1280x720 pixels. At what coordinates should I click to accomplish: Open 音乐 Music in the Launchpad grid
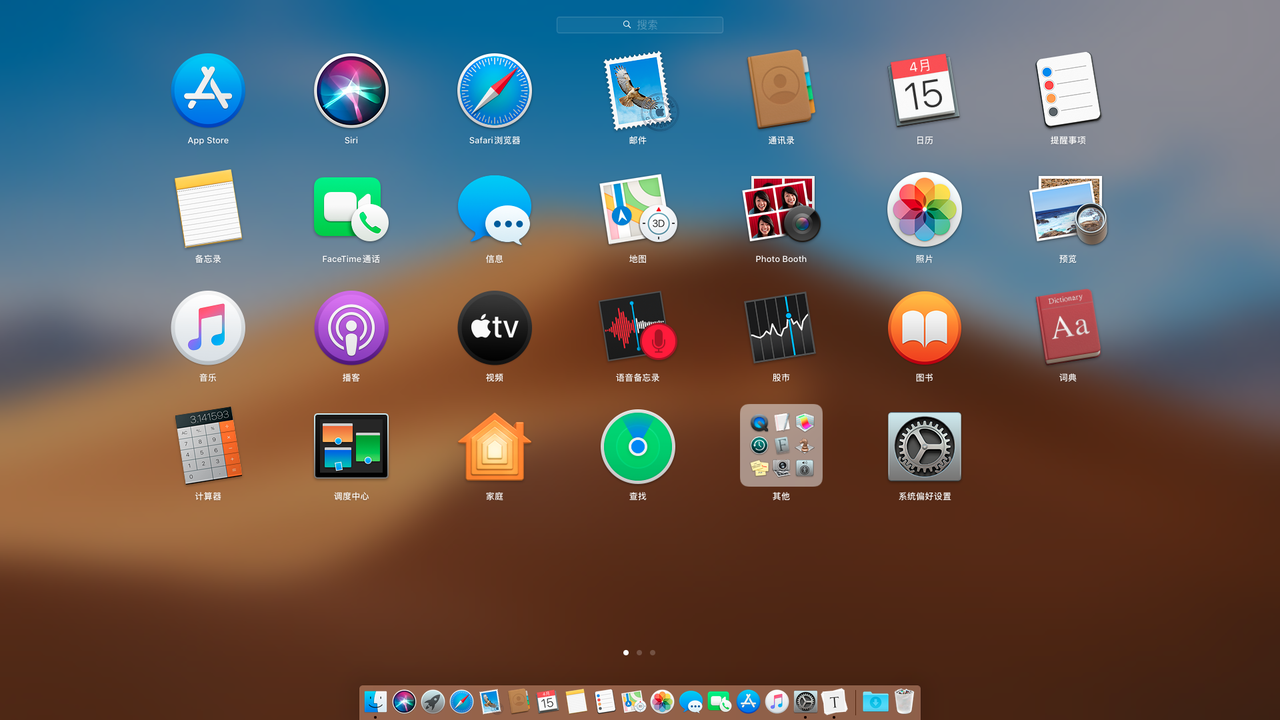click(208, 328)
